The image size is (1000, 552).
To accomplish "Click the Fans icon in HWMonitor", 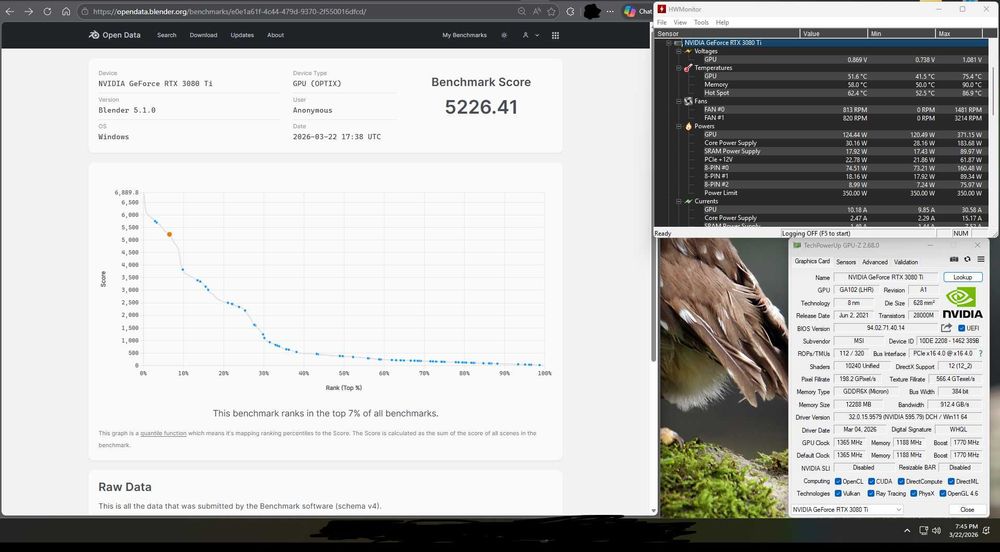I will pyautogui.click(x=688, y=101).
